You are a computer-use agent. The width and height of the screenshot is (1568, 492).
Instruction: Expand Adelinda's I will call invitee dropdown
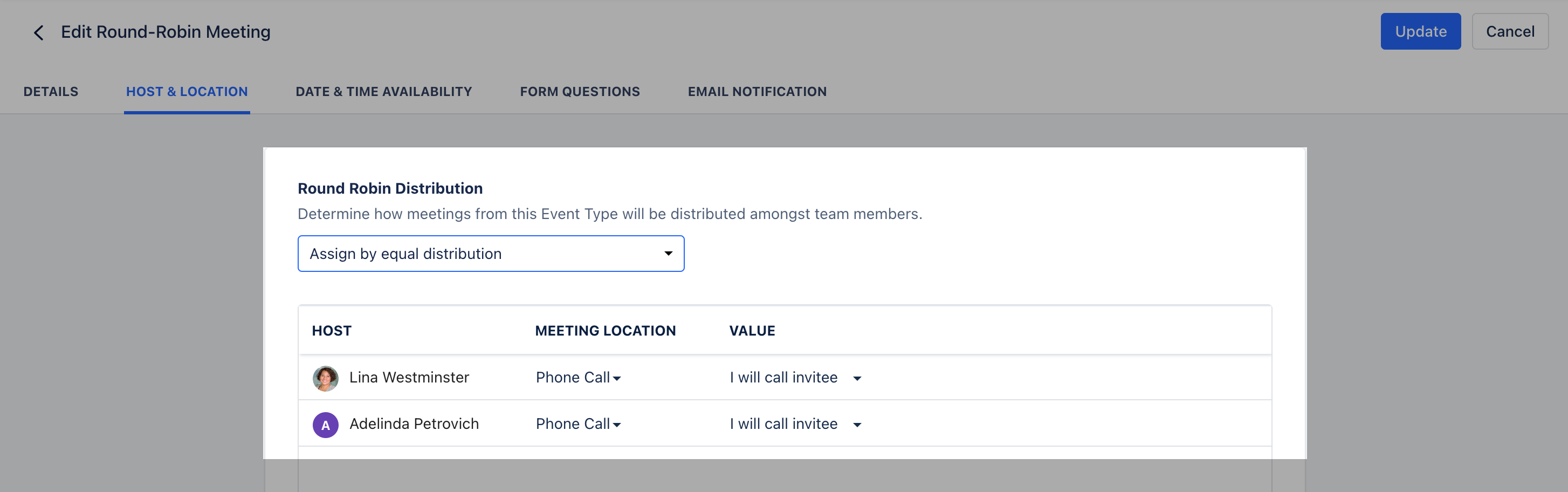pos(795,424)
